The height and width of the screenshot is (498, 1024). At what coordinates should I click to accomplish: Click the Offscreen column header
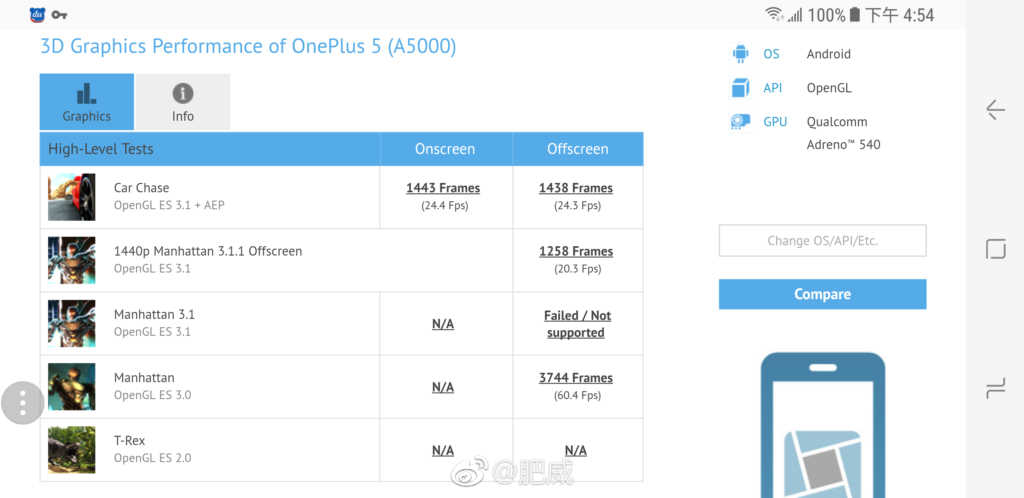(x=578, y=149)
